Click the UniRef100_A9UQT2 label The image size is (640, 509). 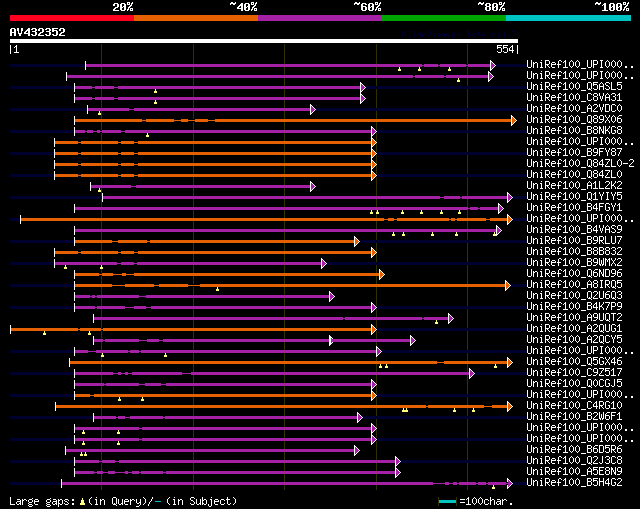click(574, 318)
